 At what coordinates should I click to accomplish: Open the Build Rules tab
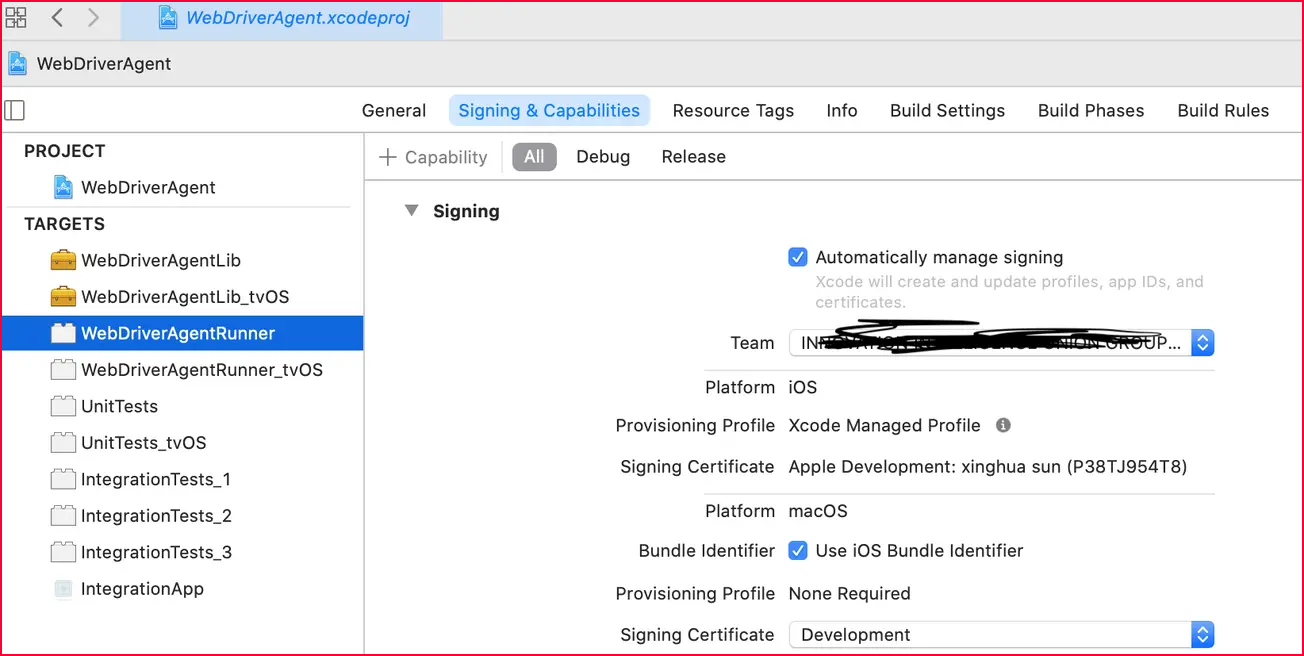pos(1223,111)
